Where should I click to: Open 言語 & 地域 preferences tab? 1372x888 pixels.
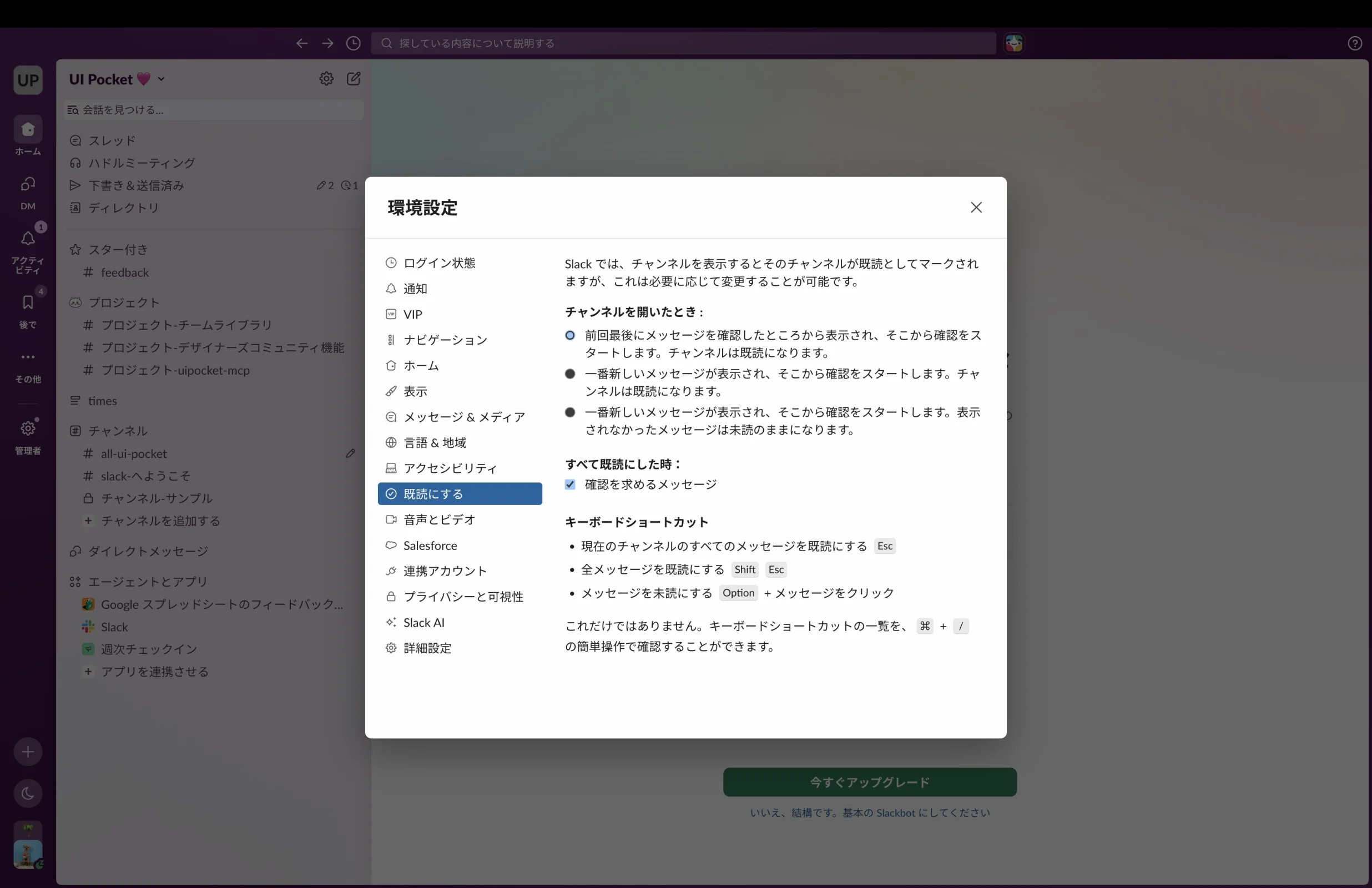click(x=460, y=442)
